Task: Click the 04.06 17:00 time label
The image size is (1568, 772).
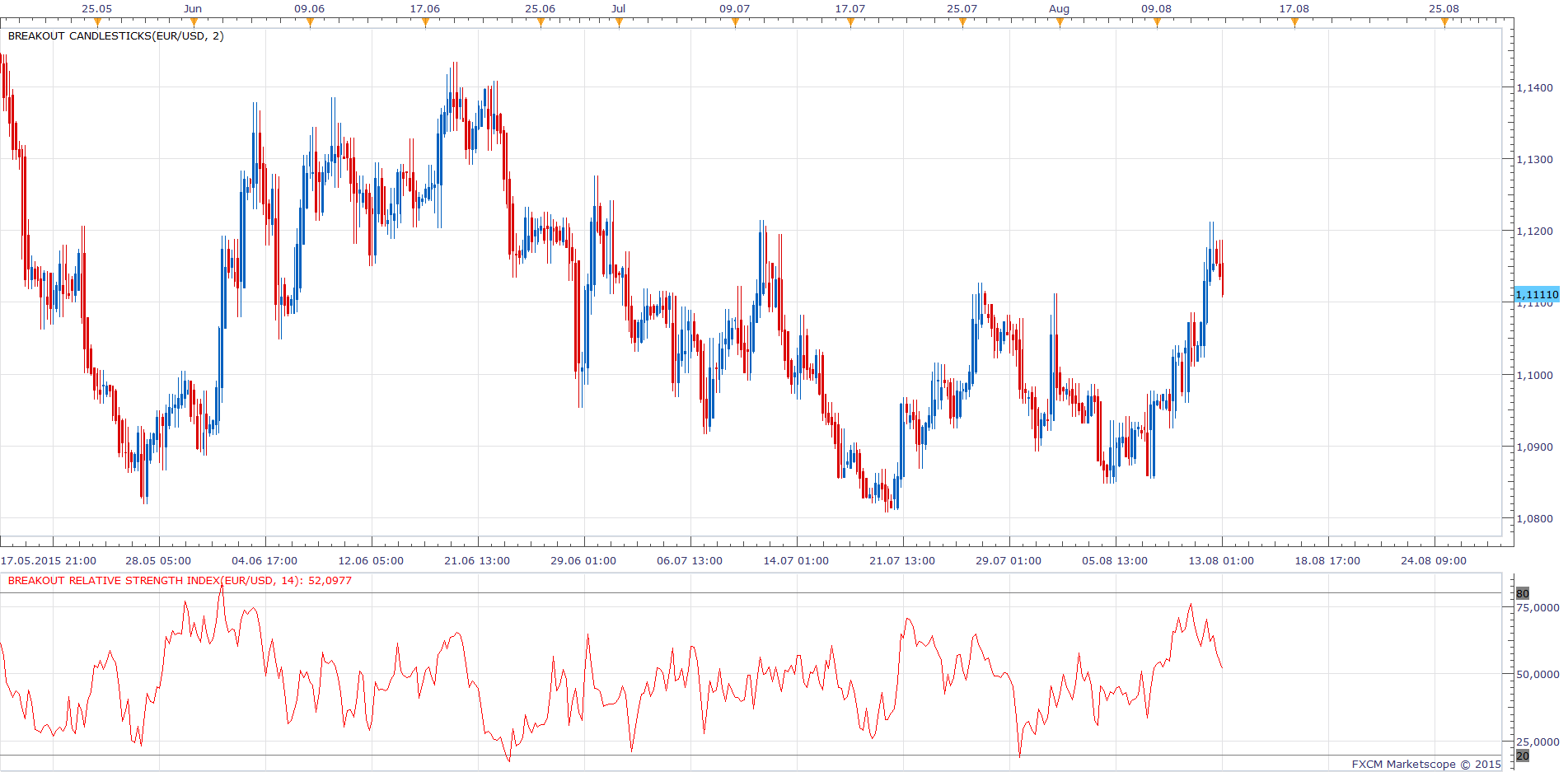Action: click(264, 560)
